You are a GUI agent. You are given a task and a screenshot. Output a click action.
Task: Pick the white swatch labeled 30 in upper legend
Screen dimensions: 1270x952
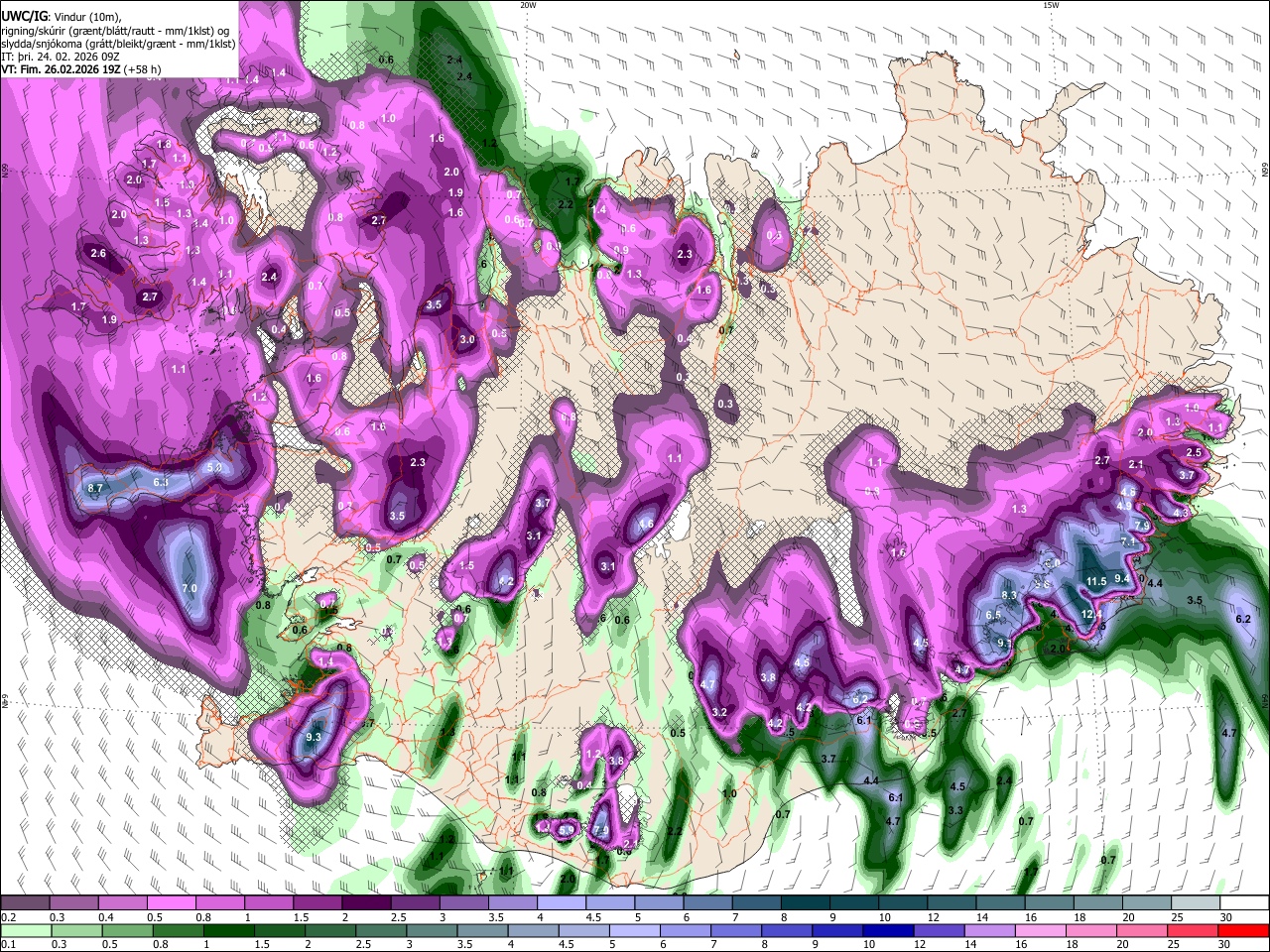(1245, 903)
